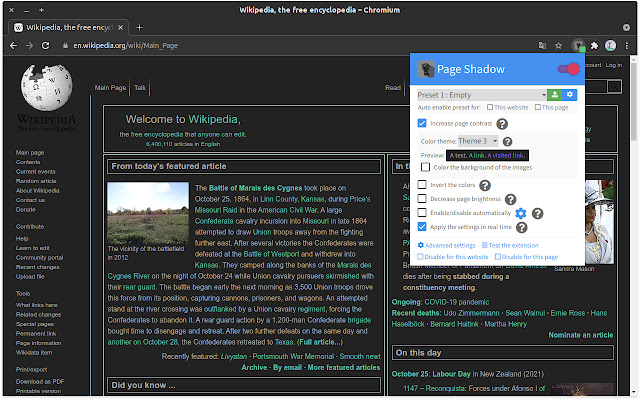The height and width of the screenshot is (400, 640).
Task: Check auto enable preset for This website
Action: click(490, 107)
